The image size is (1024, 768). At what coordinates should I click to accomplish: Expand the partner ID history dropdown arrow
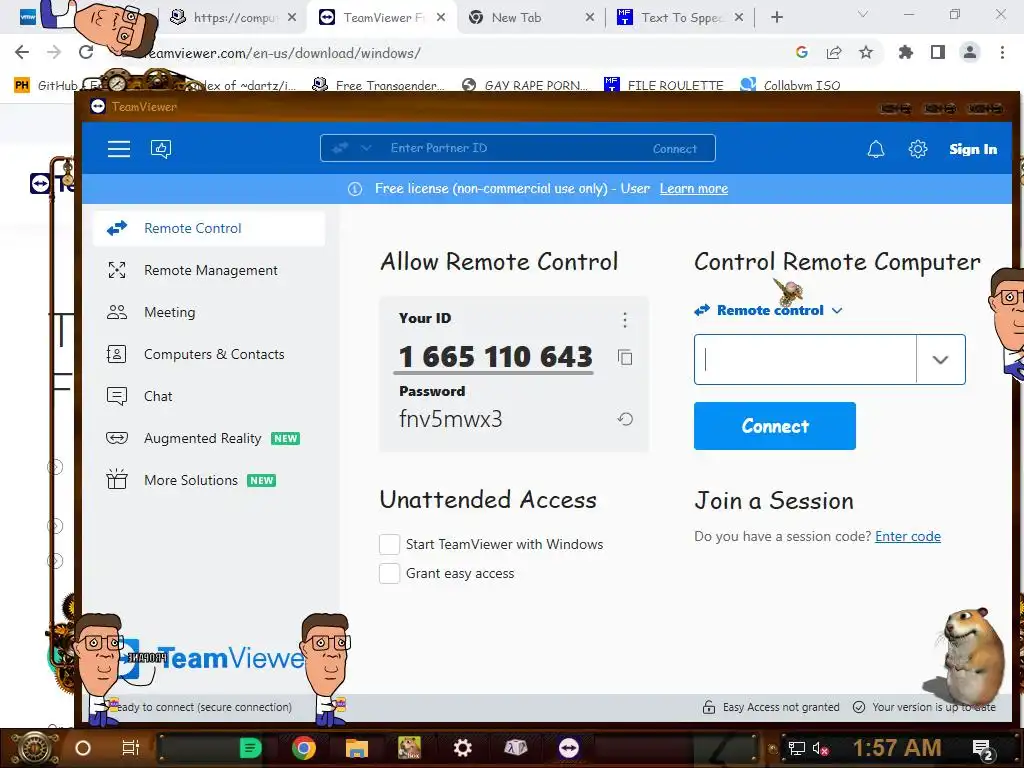940,360
